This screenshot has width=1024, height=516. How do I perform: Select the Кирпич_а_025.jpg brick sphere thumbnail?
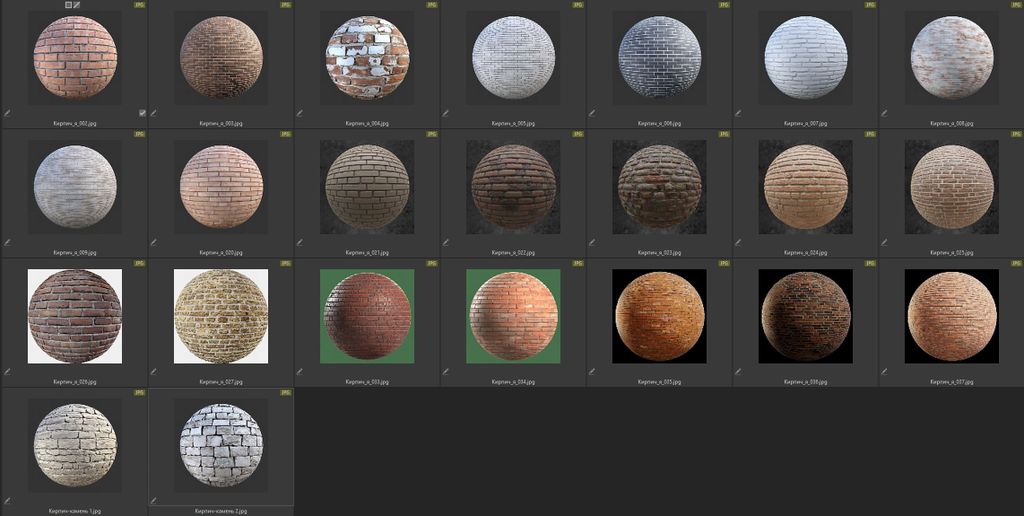pyautogui.click(x=951, y=186)
